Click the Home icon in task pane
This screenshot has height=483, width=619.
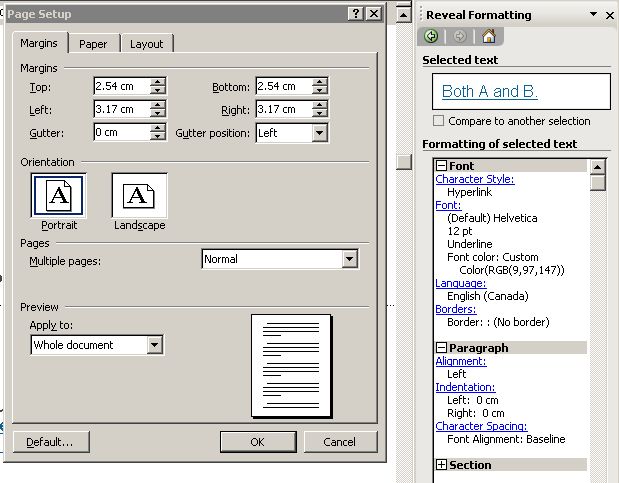489,36
